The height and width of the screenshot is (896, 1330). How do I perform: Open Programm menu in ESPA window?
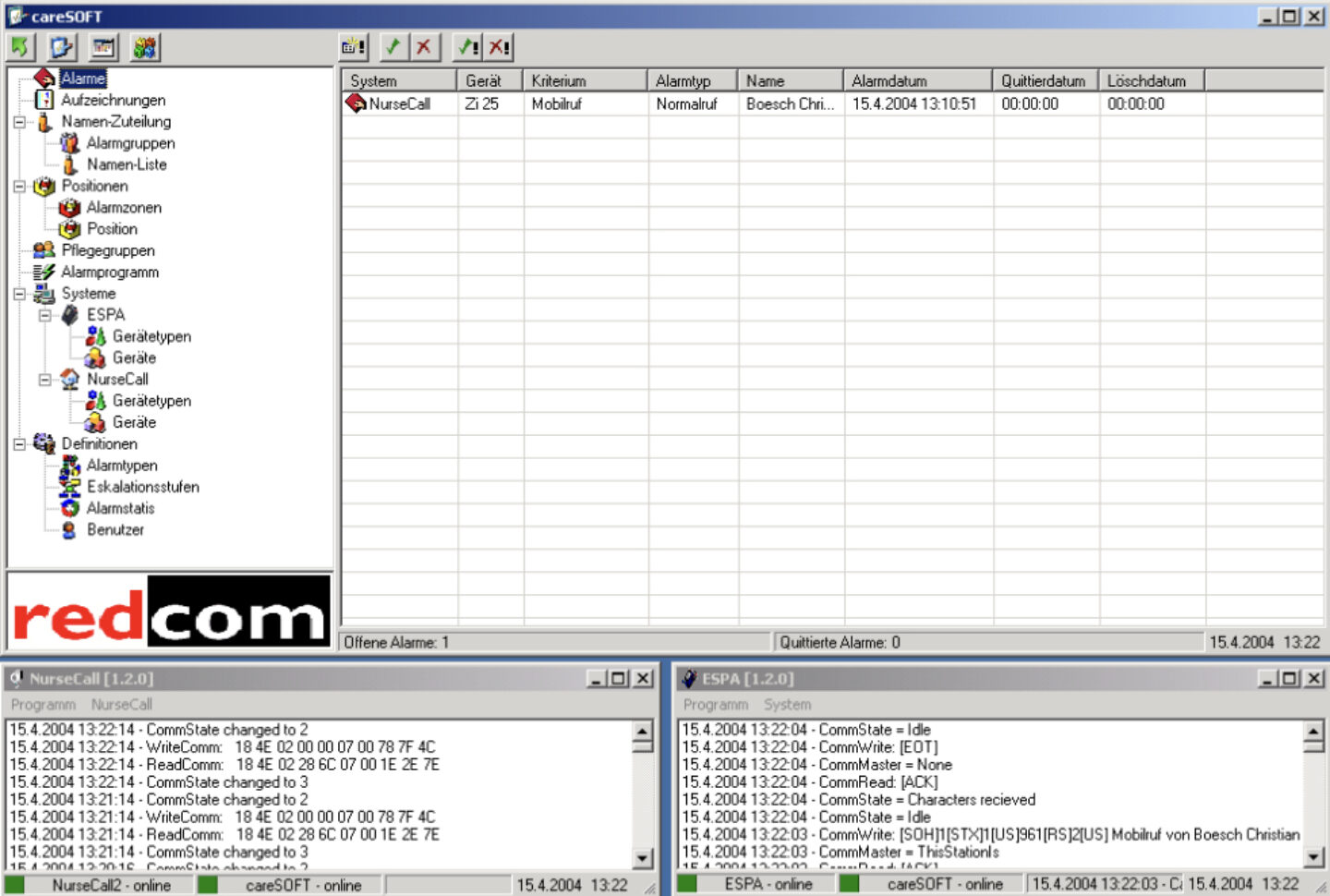coord(716,704)
